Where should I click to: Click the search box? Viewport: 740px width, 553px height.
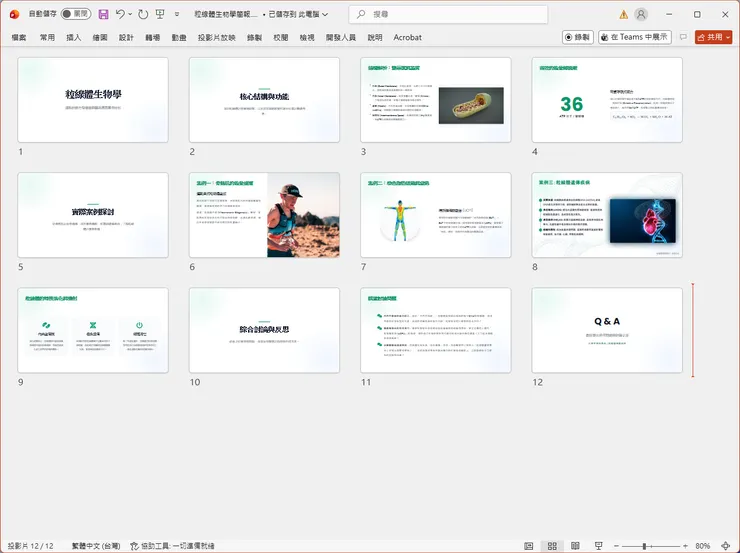(448, 14)
